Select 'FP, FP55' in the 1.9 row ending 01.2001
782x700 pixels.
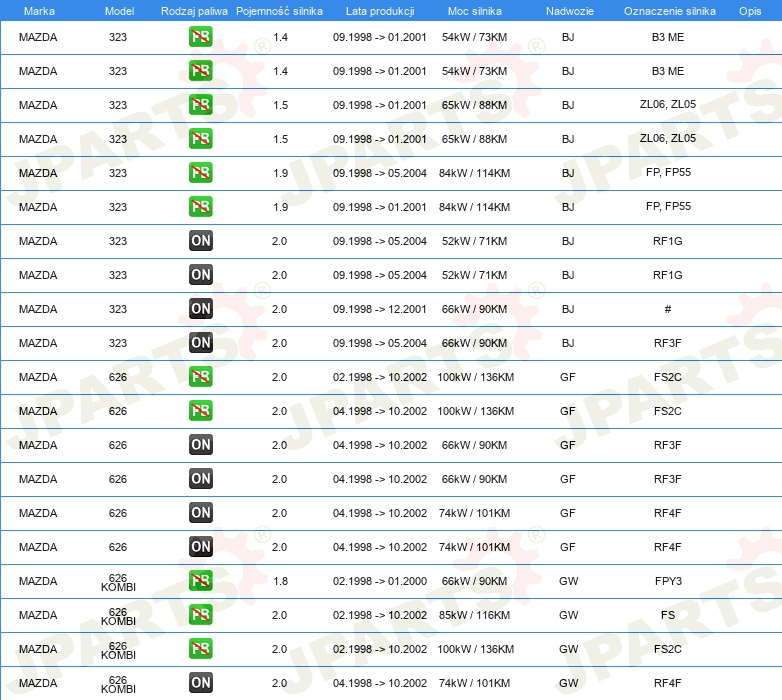click(668, 206)
